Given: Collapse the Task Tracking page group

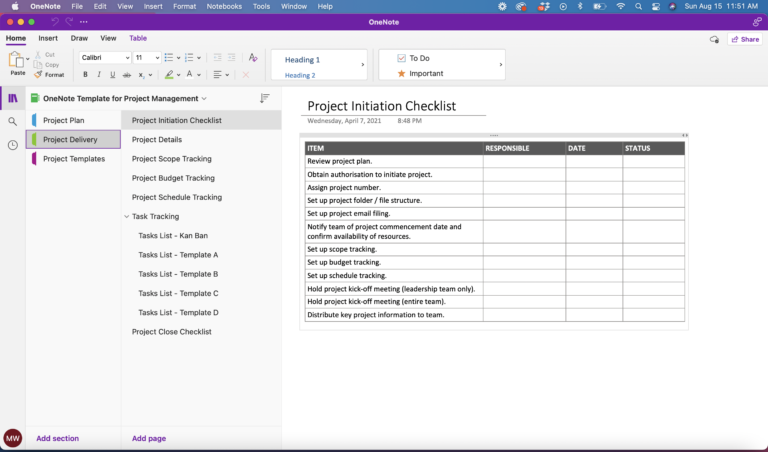Looking at the screenshot, I should coord(126,217).
